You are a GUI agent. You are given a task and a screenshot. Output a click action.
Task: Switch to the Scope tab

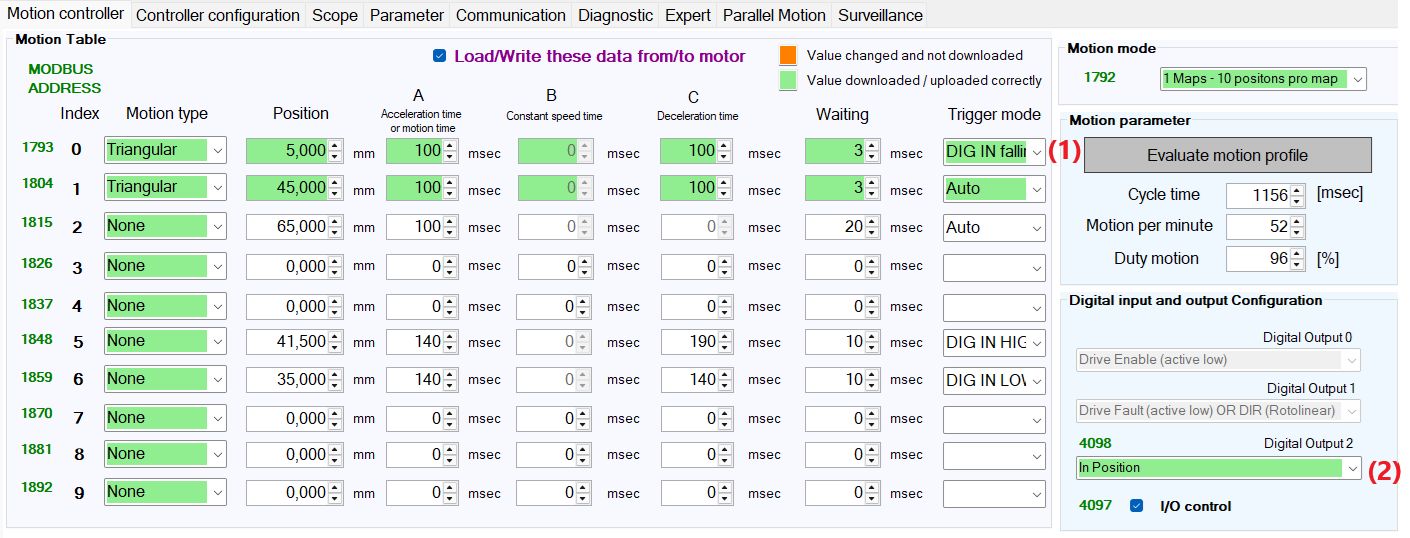pos(334,15)
